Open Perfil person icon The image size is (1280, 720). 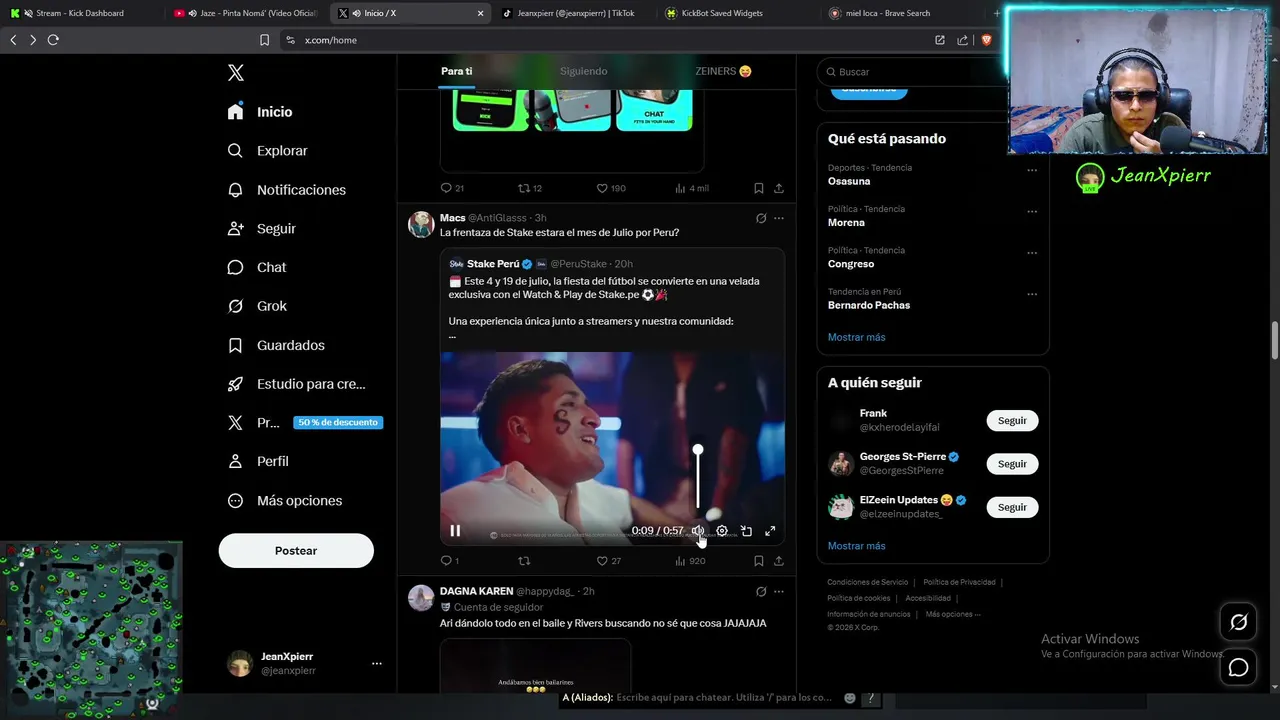coord(235,462)
